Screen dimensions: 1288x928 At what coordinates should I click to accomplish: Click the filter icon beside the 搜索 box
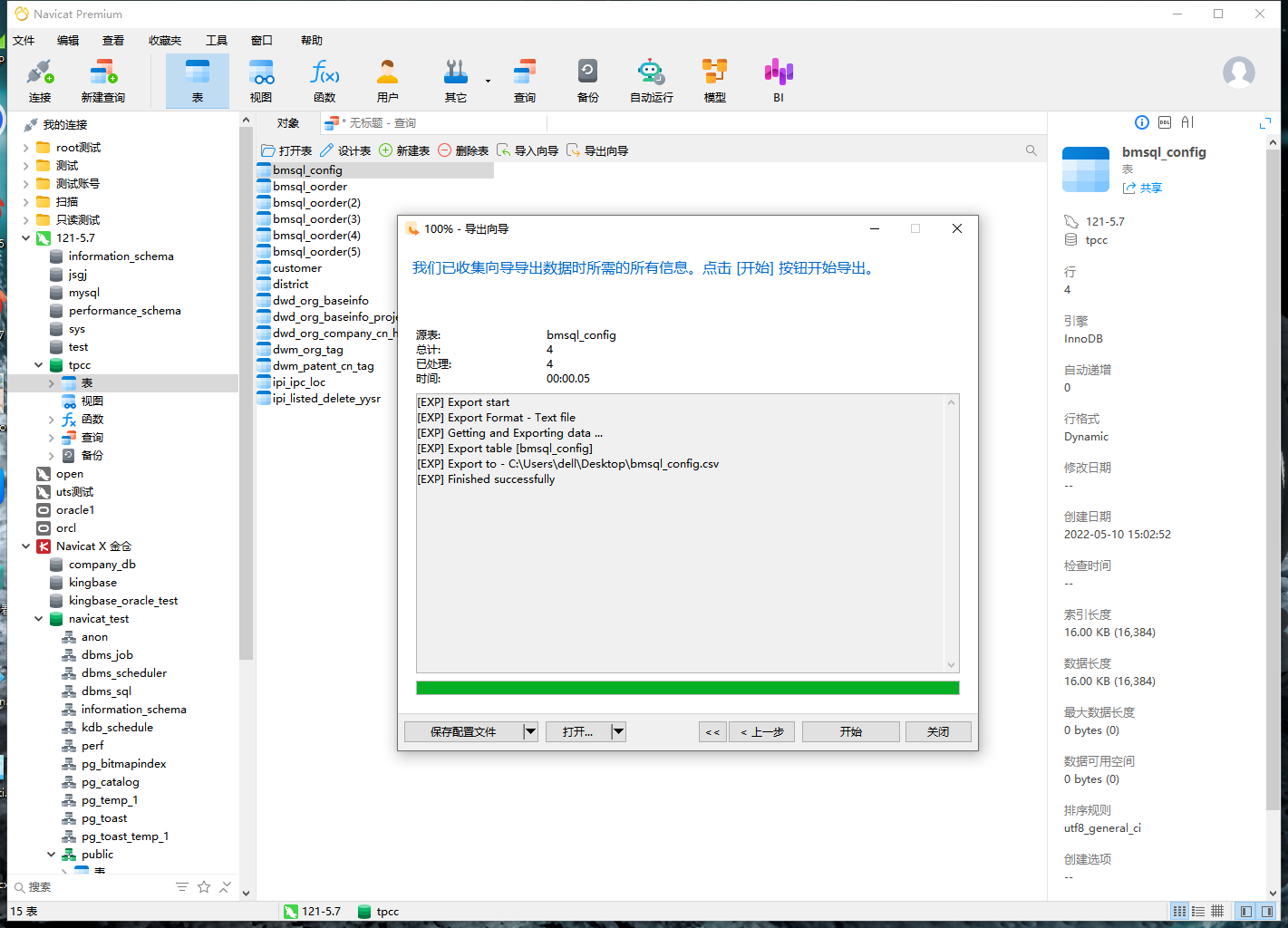(x=182, y=886)
